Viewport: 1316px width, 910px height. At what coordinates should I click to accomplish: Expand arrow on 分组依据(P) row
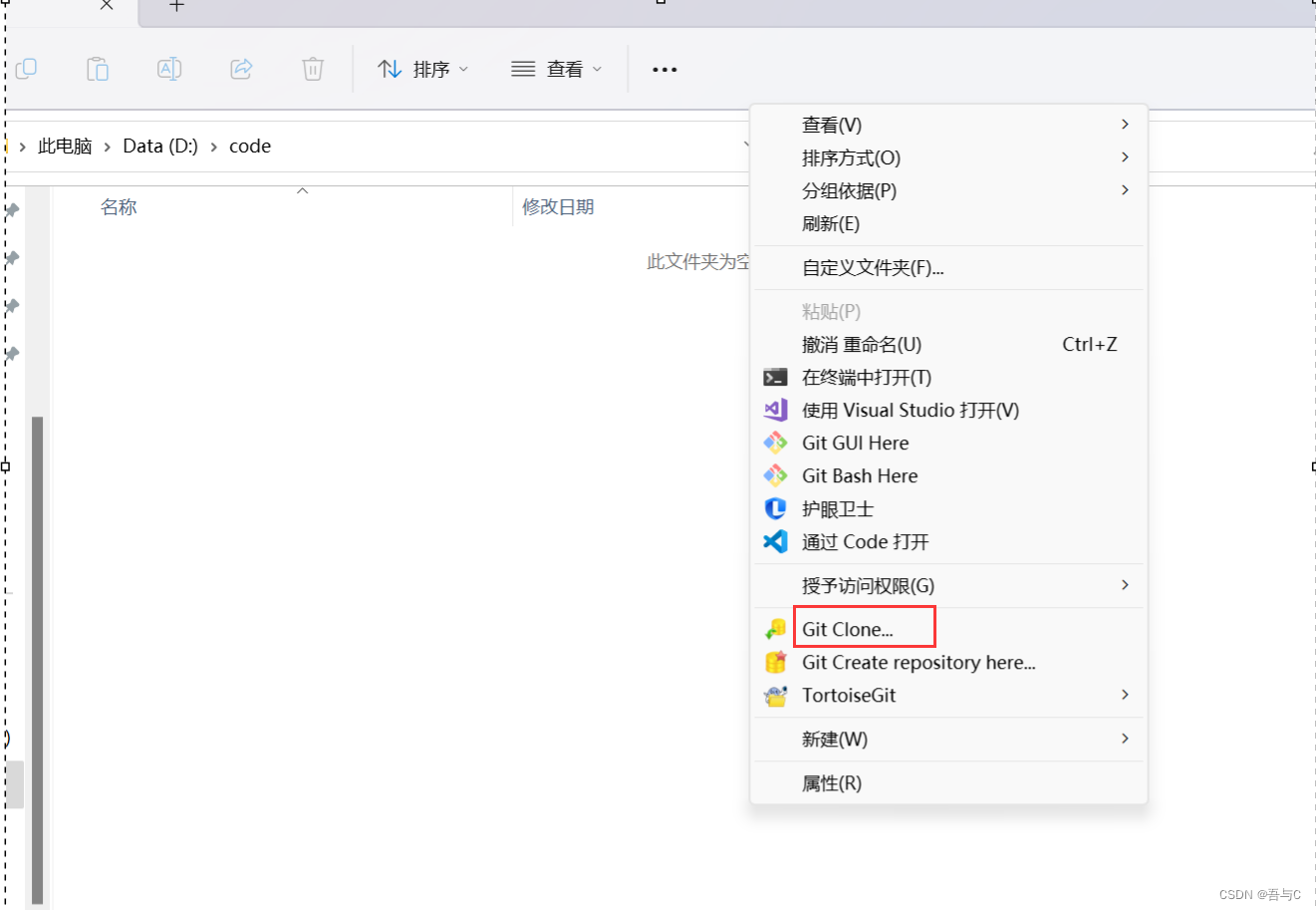click(x=1125, y=190)
